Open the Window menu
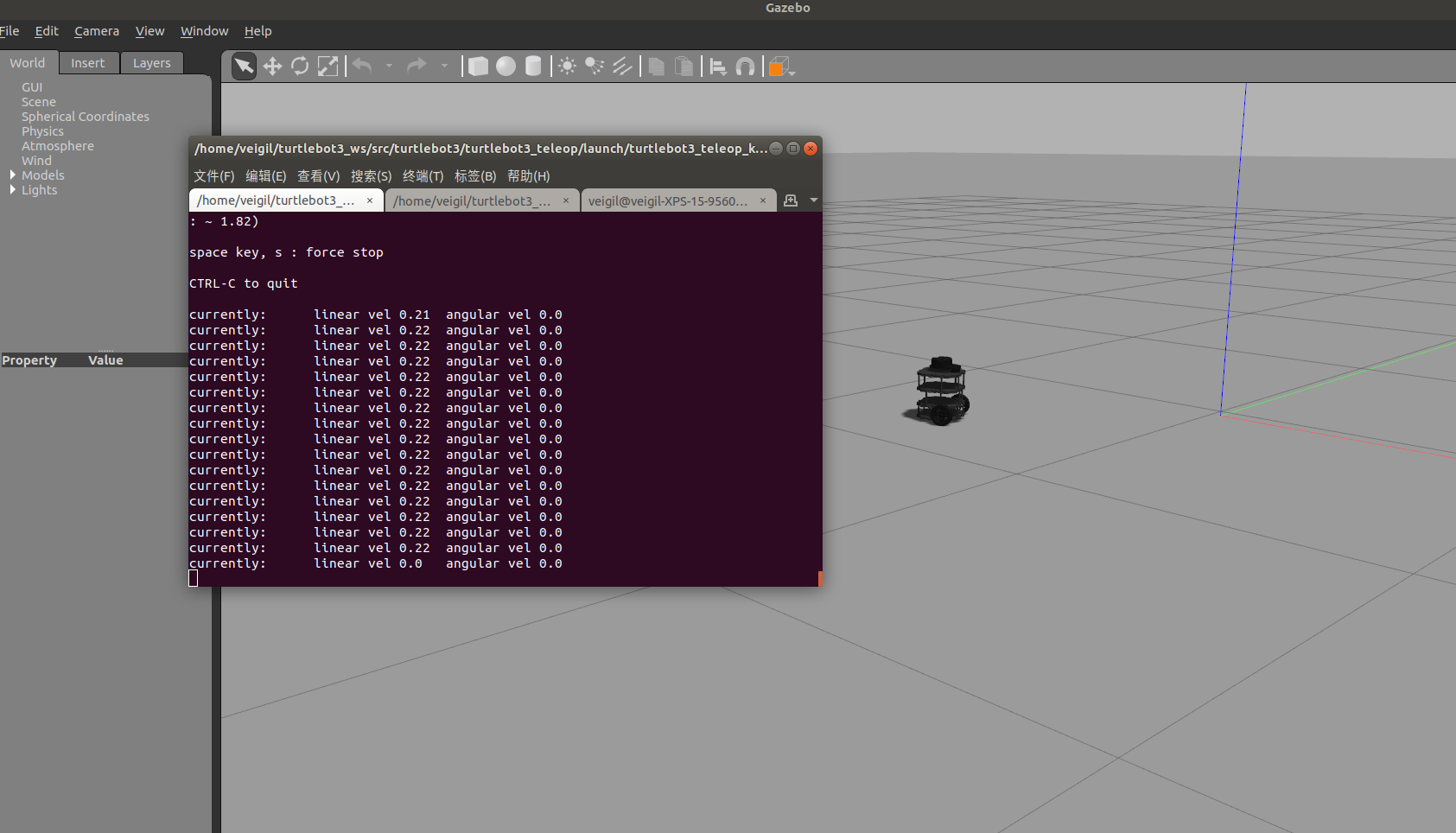This screenshot has height=833, width=1456. pyautogui.click(x=205, y=31)
